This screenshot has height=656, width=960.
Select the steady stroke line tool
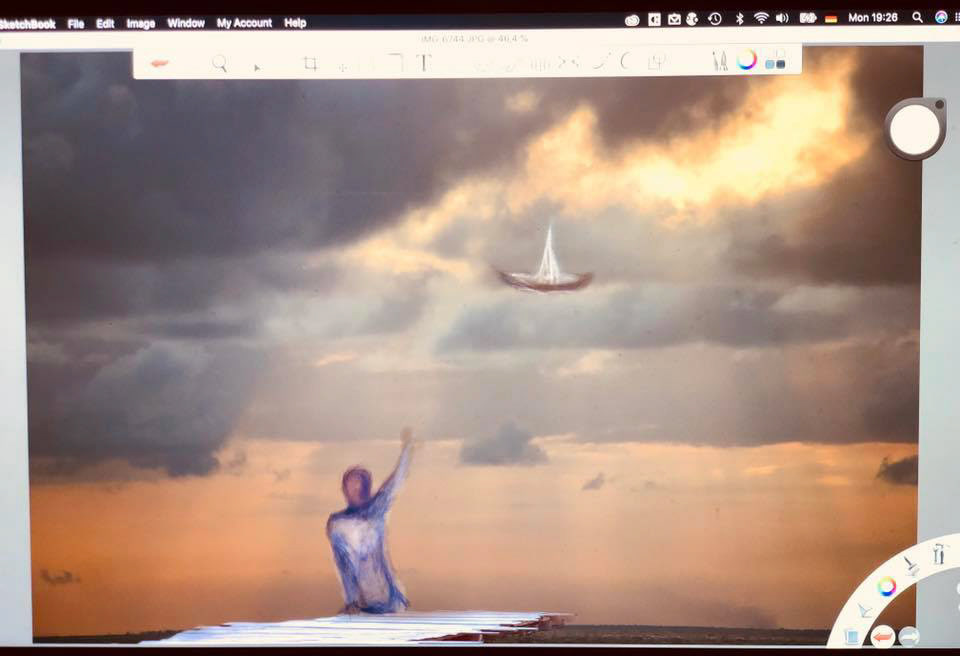click(602, 62)
